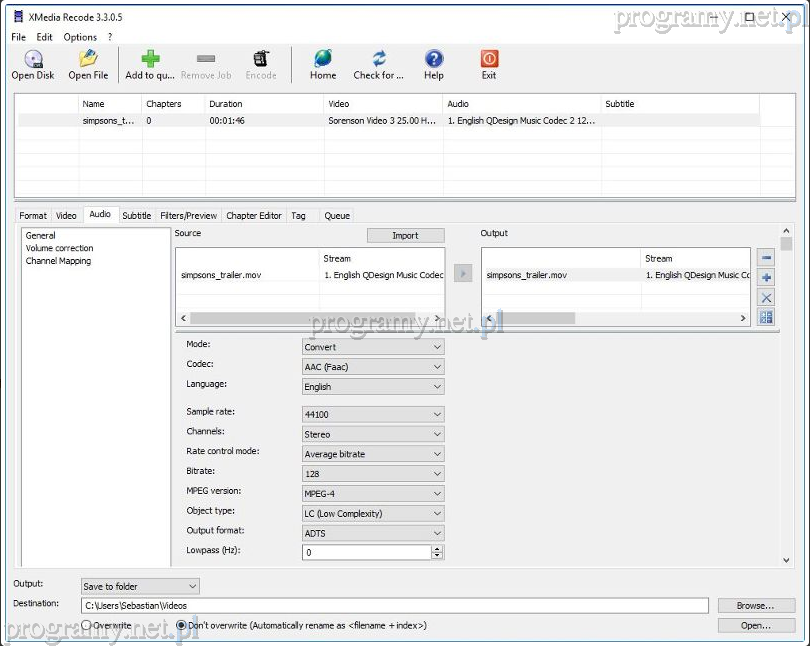Expand the Output Save to folder dropdown
The width and height of the screenshot is (810, 646).
click(x=140, y=586)
